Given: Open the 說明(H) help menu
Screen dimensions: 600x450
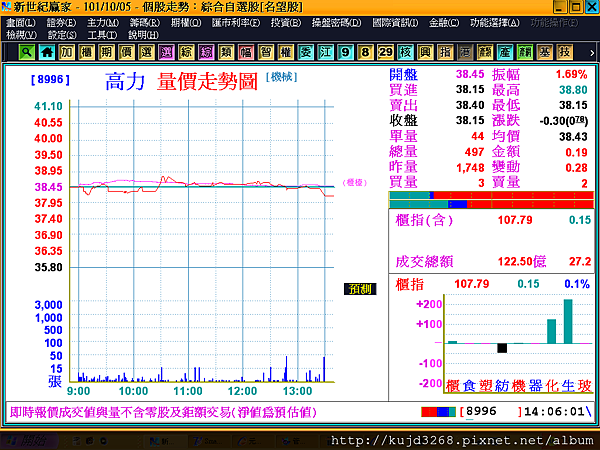Looking at the screenshot, I should 143,35.
